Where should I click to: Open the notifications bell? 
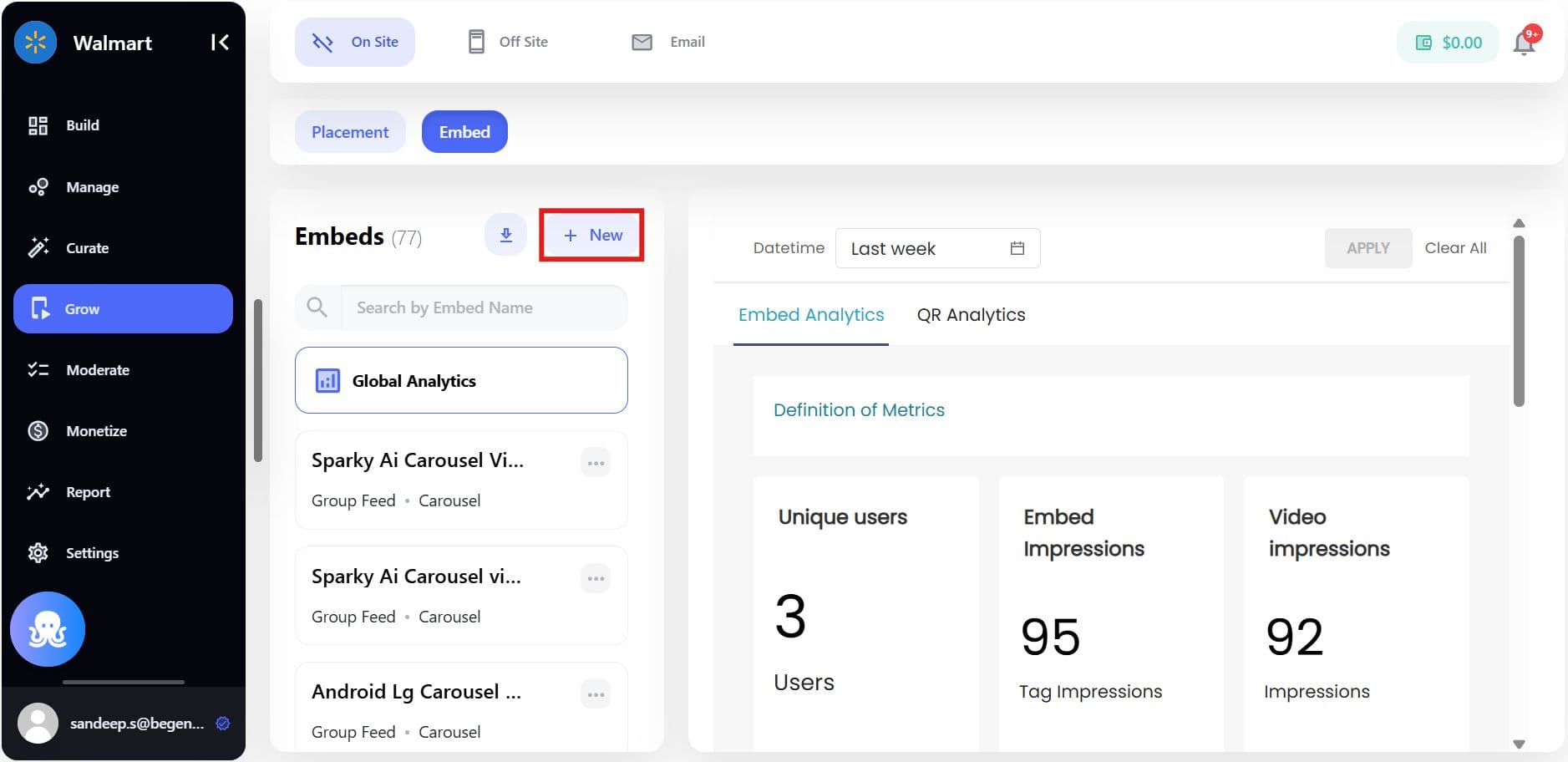[1525, 43]
